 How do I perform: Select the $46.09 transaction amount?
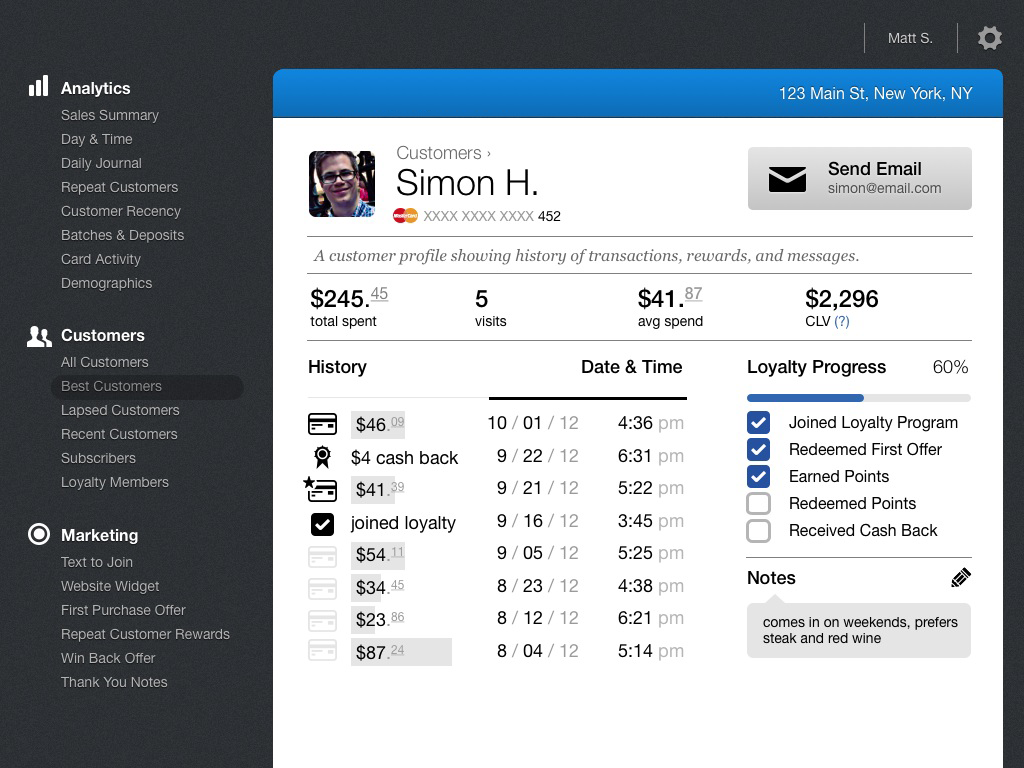coord(378,424)
